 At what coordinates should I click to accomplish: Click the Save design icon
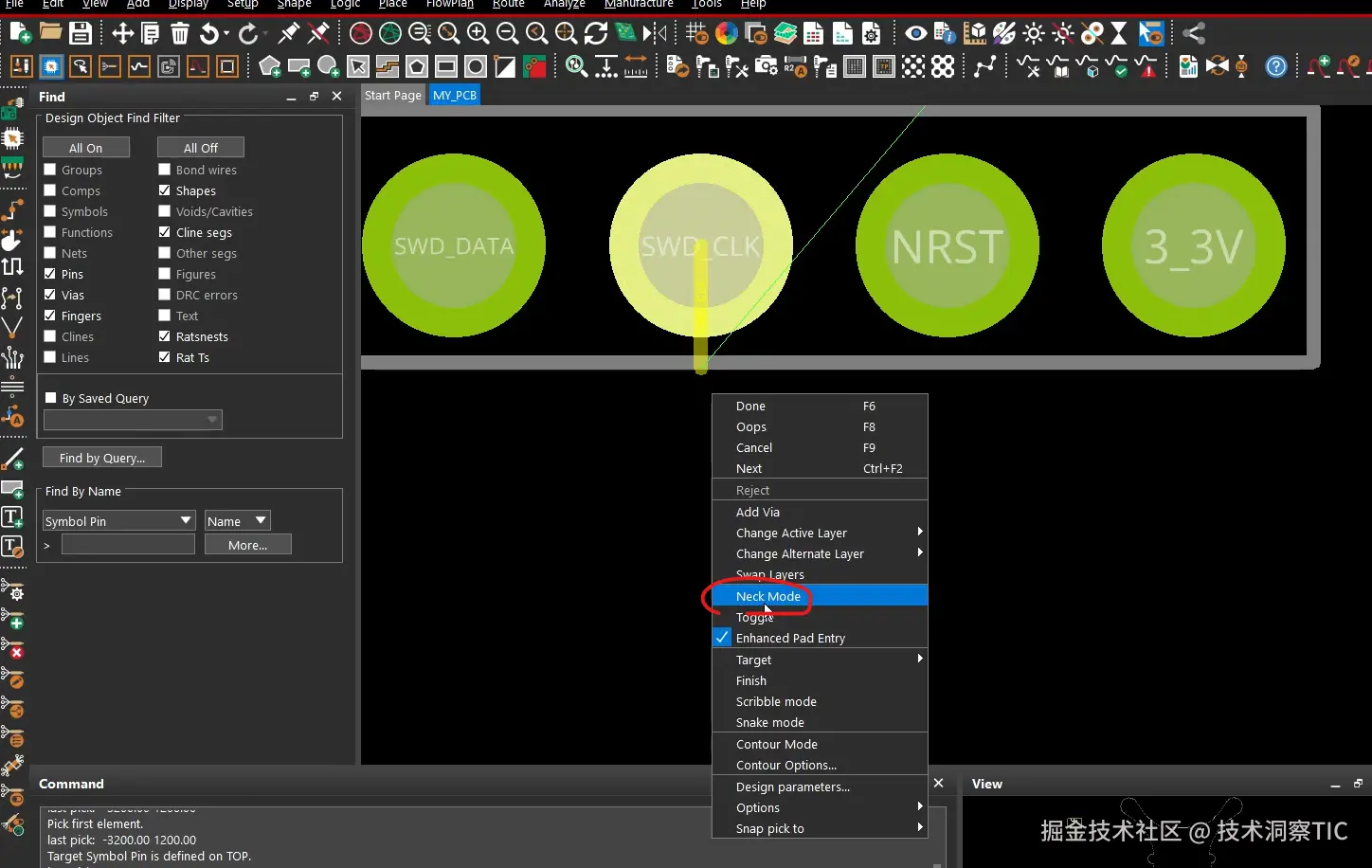81,34
